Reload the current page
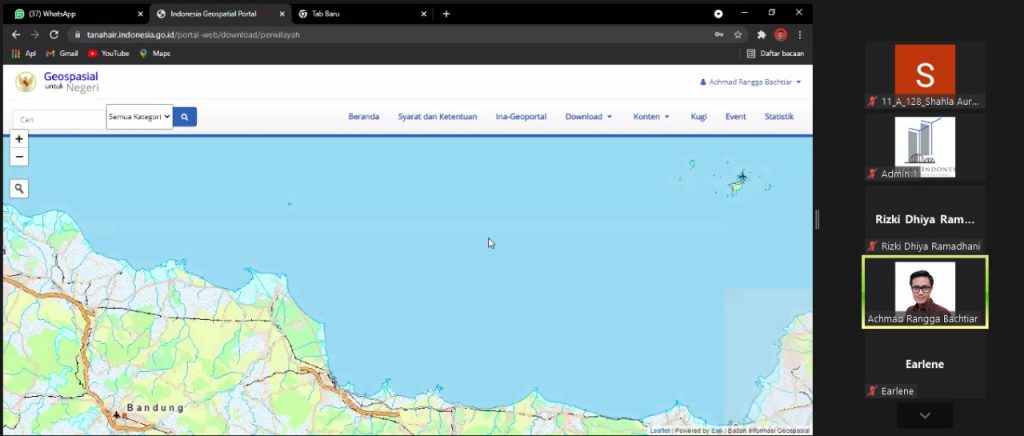The image size is (1024, 436). click(x=54, y=35)
